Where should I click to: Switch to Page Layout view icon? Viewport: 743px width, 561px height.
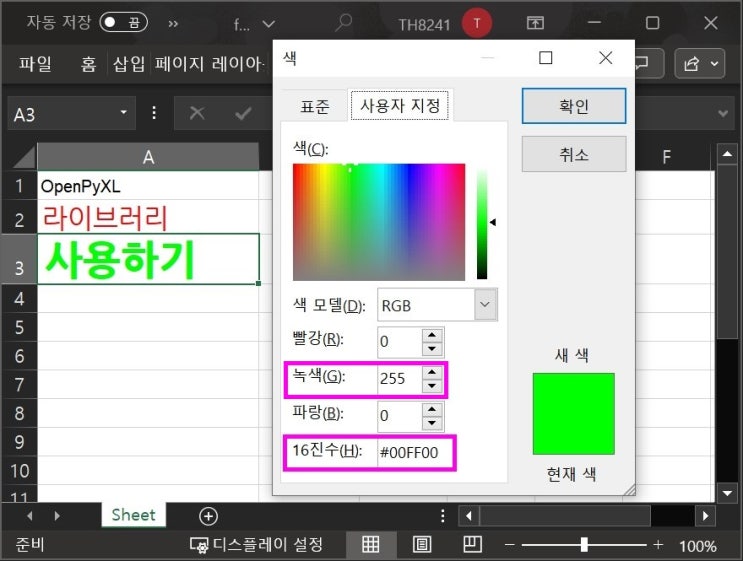422,545
